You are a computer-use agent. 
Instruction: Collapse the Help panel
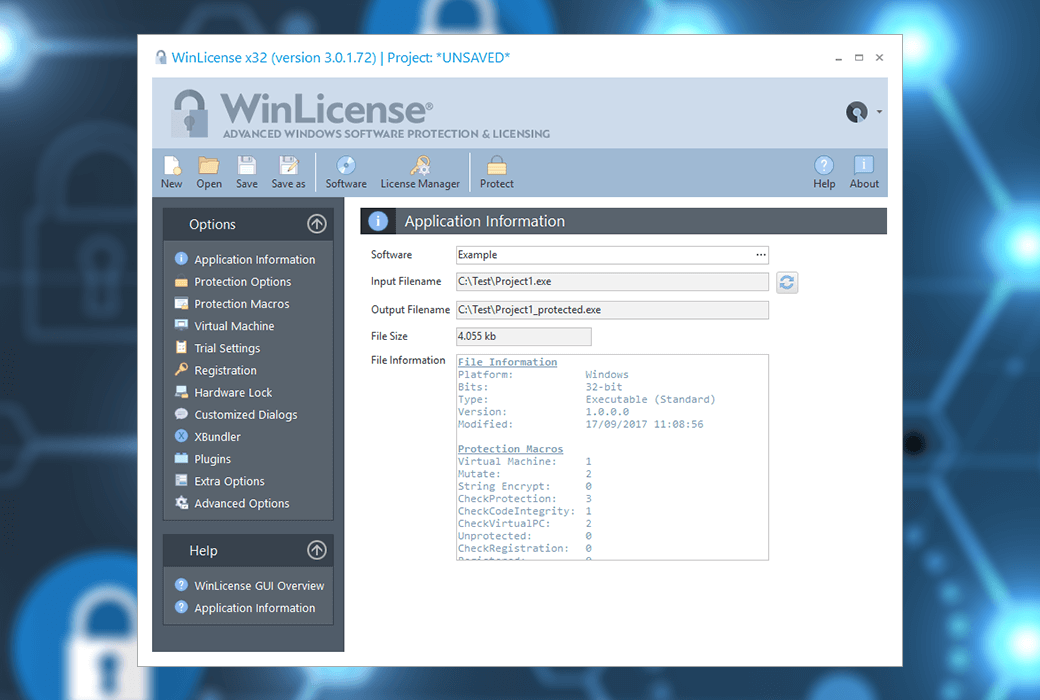tap(317, 550)
